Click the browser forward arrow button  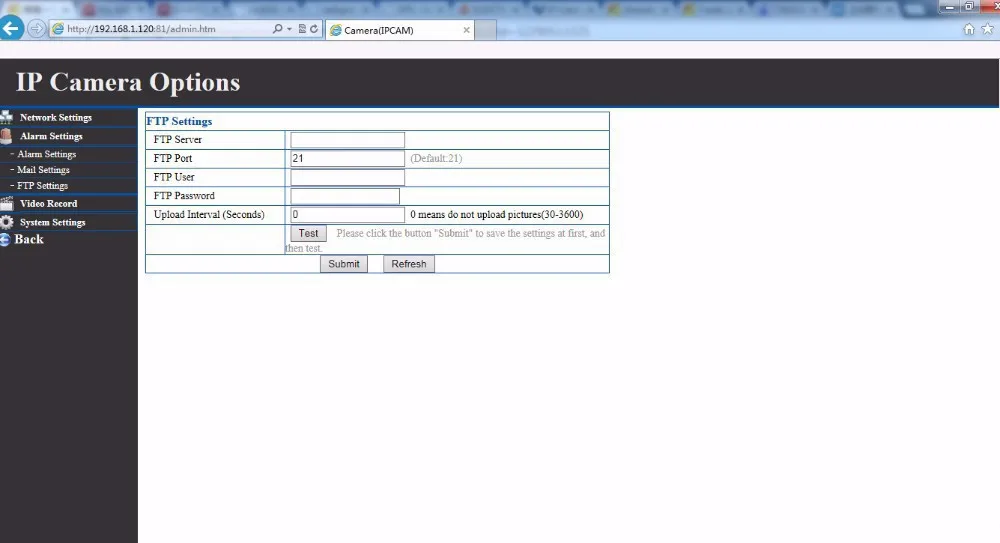[x=37, y=29]
